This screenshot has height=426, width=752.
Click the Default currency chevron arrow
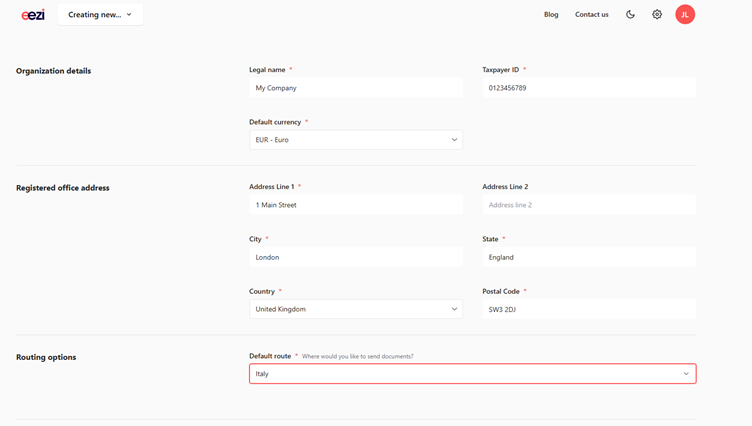454,140
